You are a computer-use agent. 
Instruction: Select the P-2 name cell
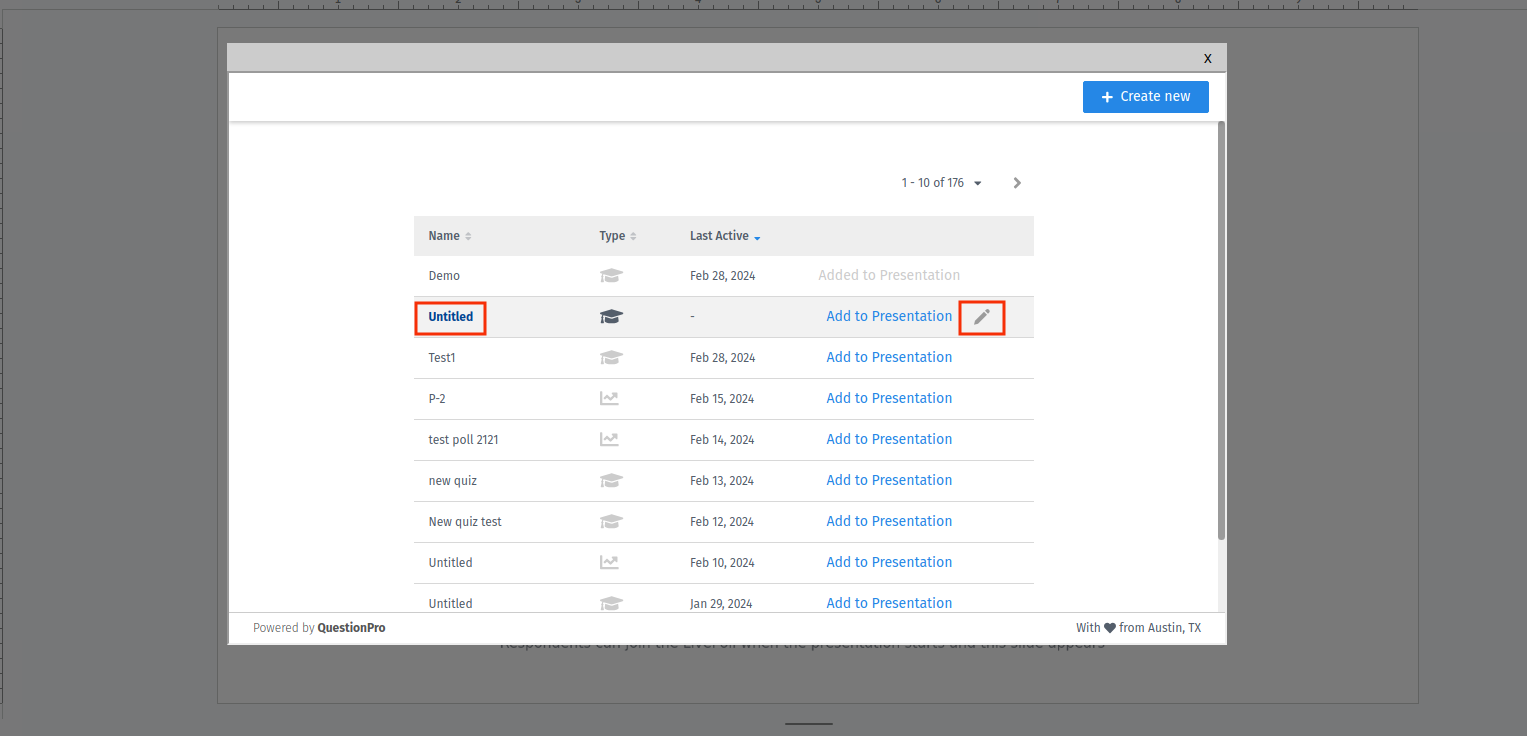tap(437, 399)
